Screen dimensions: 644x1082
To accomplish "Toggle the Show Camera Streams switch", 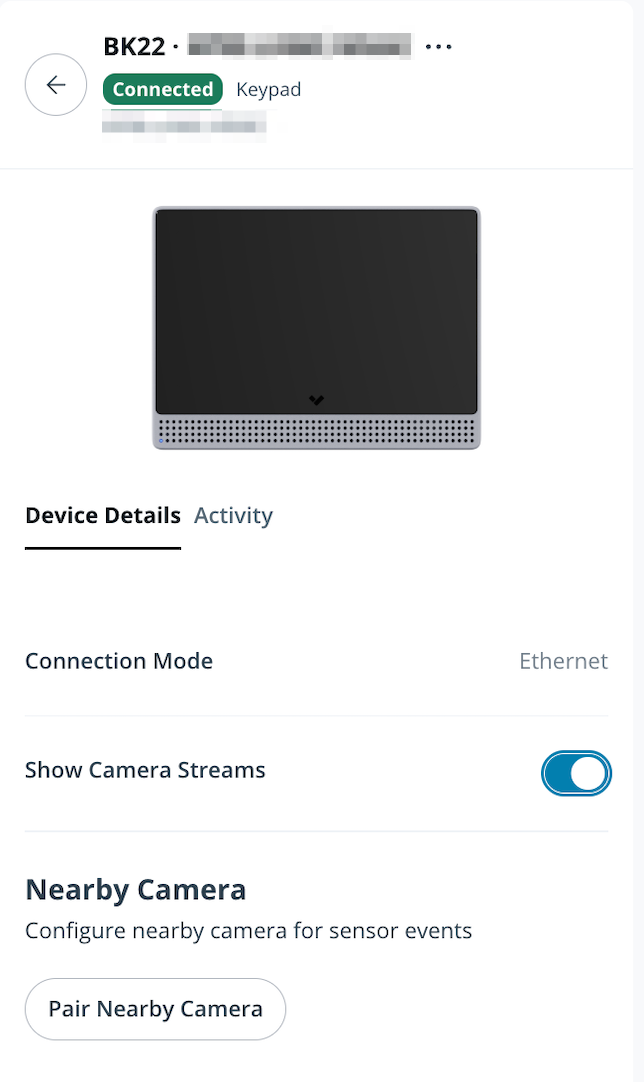I will [576, 773].
